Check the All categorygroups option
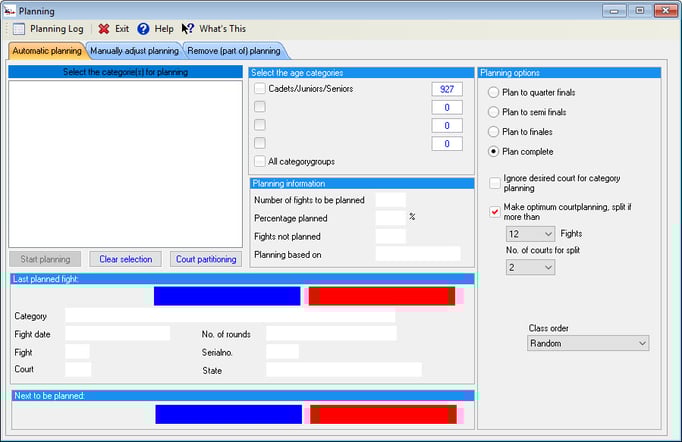 coord(260,161)
